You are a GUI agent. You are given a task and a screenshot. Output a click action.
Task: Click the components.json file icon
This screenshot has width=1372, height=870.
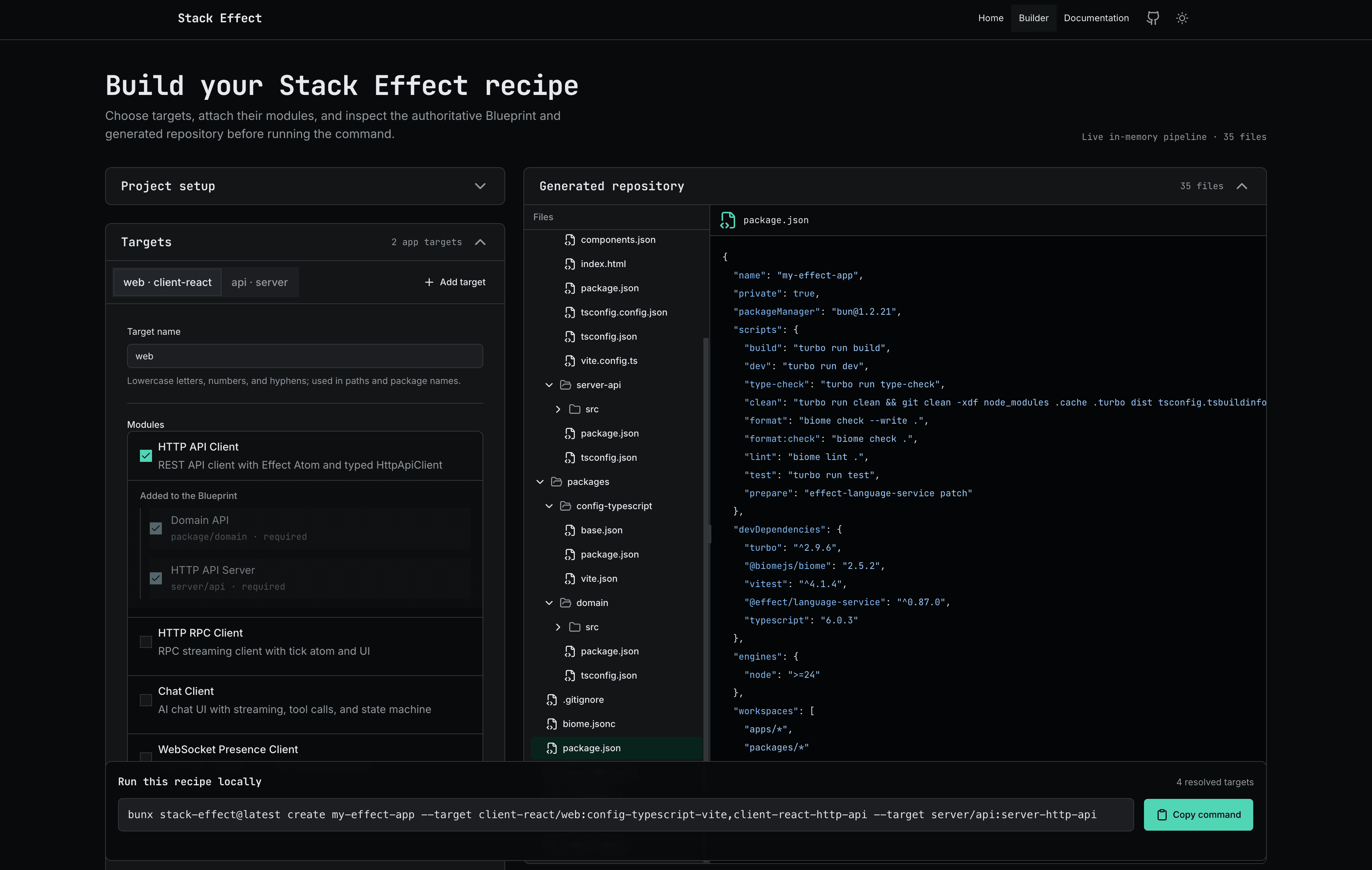pyautogui.click(x=570, y=240)
